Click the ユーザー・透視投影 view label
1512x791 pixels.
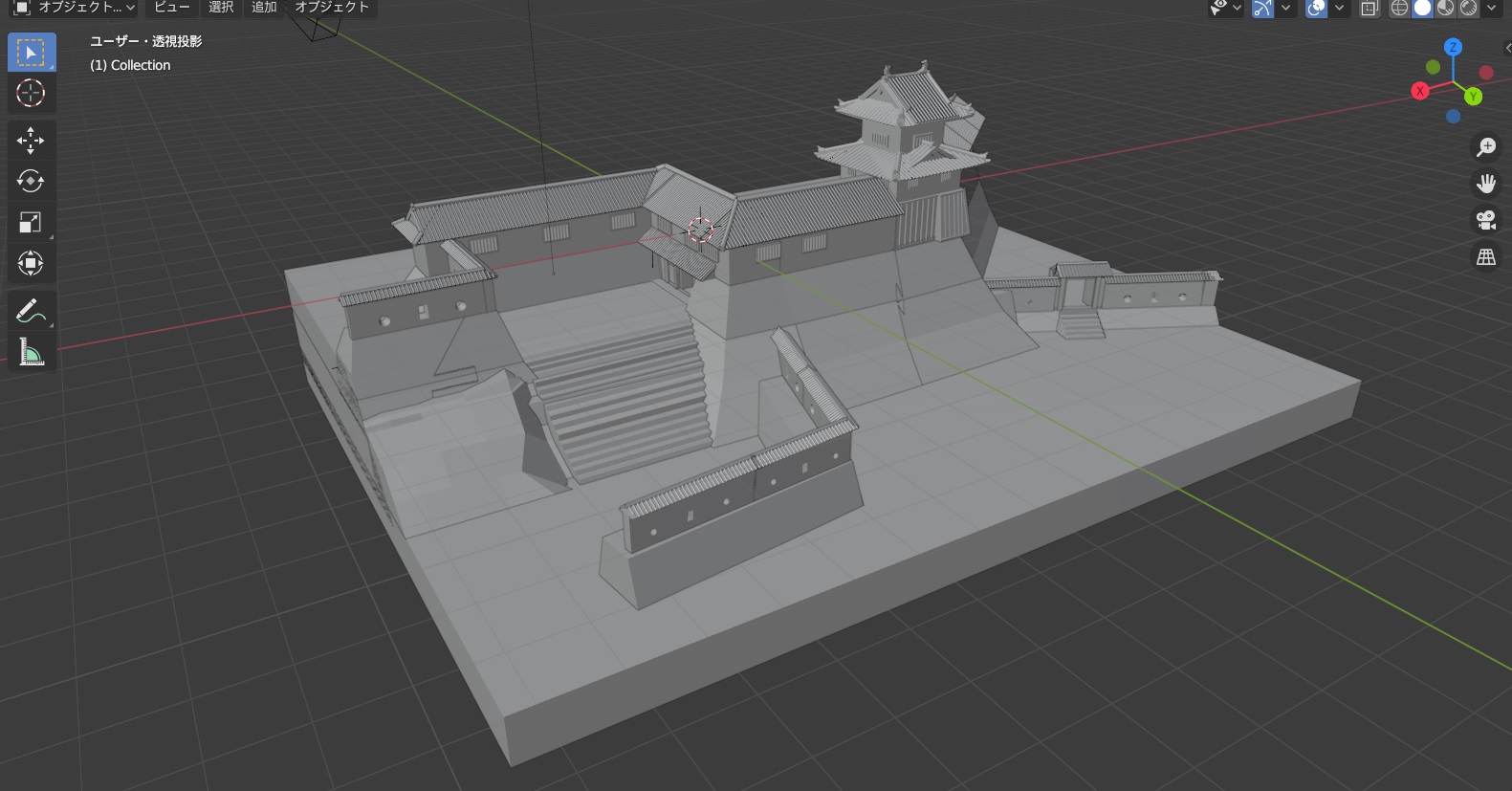(x=146, y=41)
